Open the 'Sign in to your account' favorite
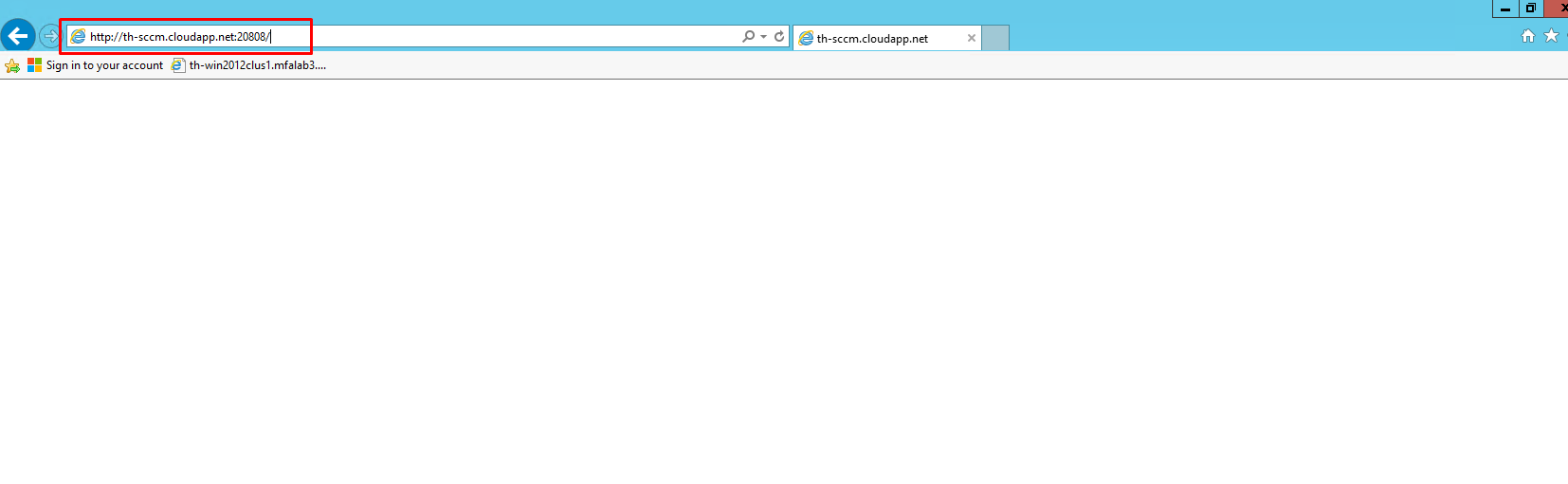1568x484 pixels. (x=95, y=65)
